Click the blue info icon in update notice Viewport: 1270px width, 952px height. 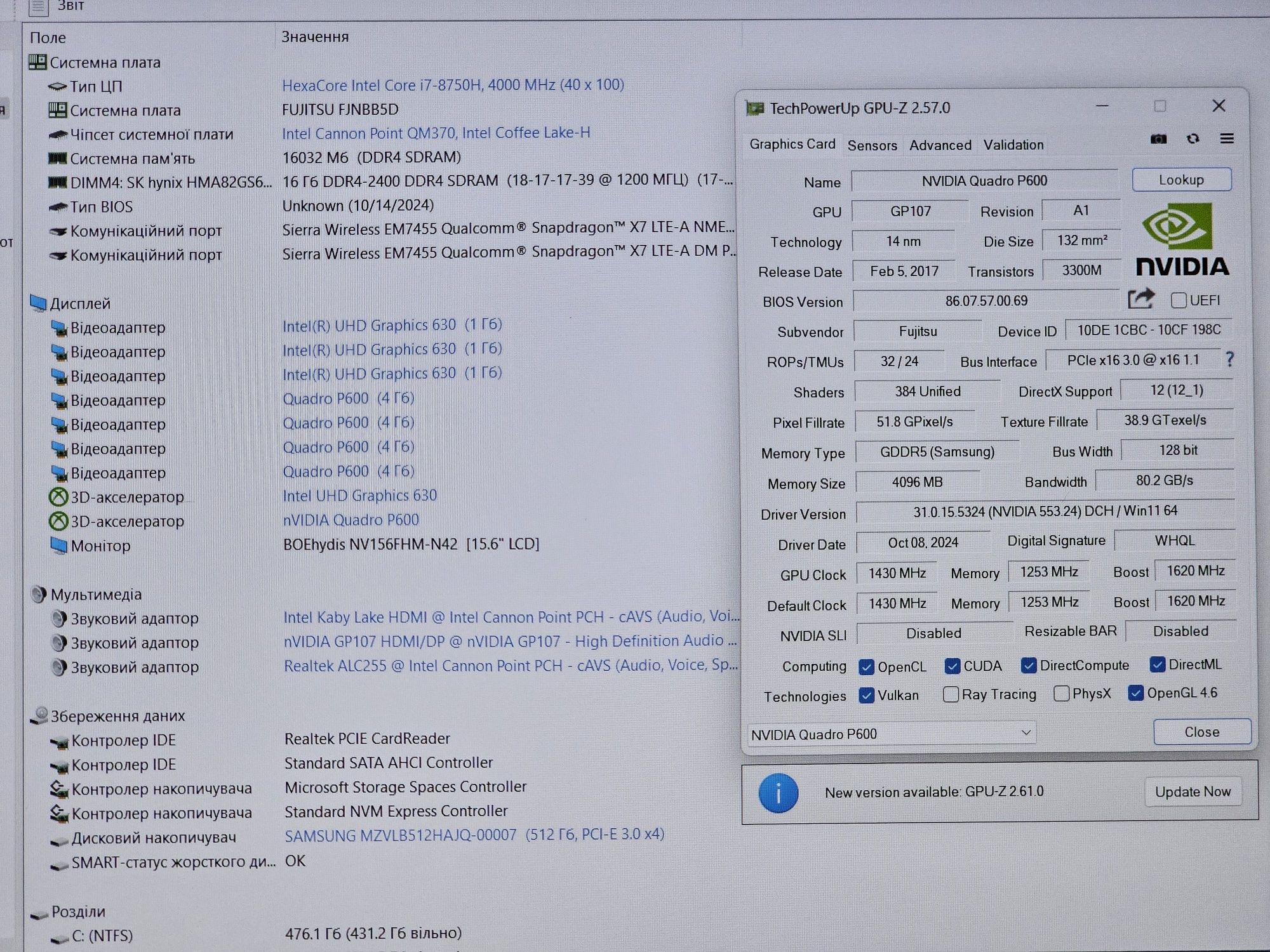pos(778,793)
